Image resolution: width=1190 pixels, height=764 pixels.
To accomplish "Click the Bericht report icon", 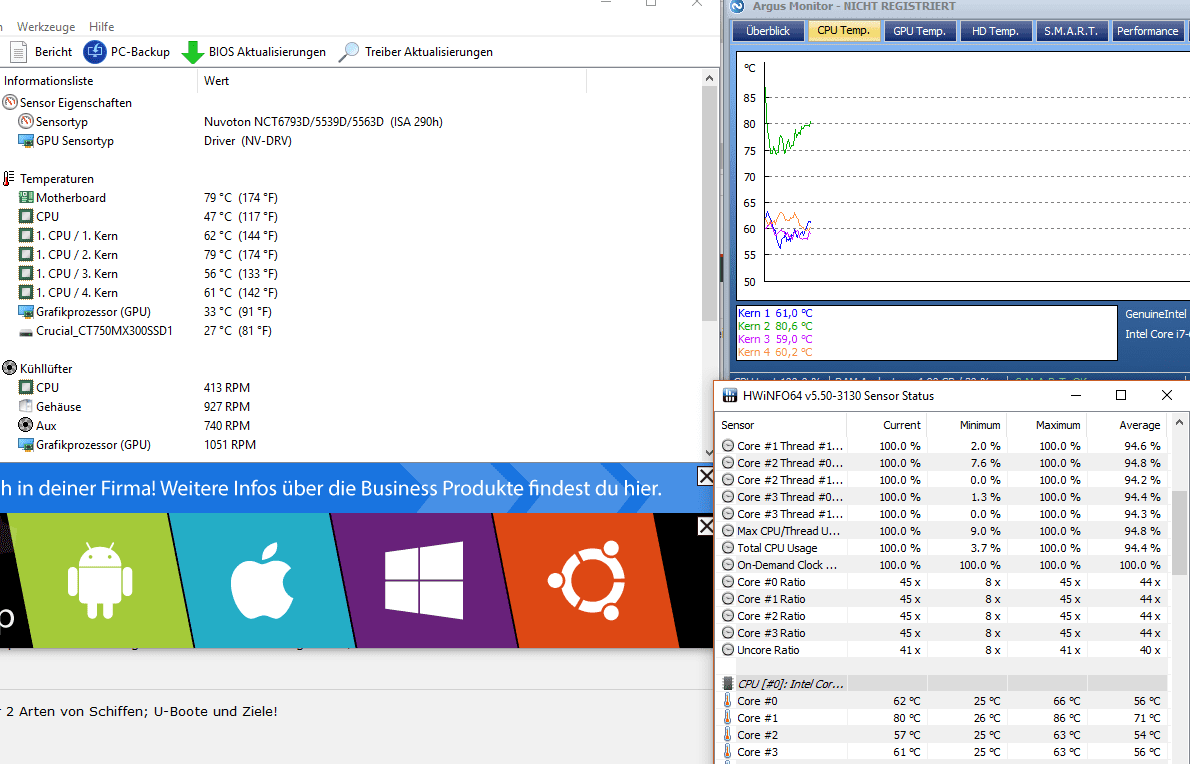I will 18,52.
